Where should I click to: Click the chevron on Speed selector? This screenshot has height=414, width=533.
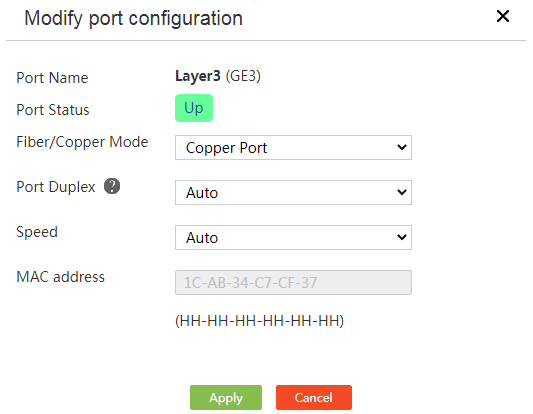pyautogui.click(x=402, y=237)
